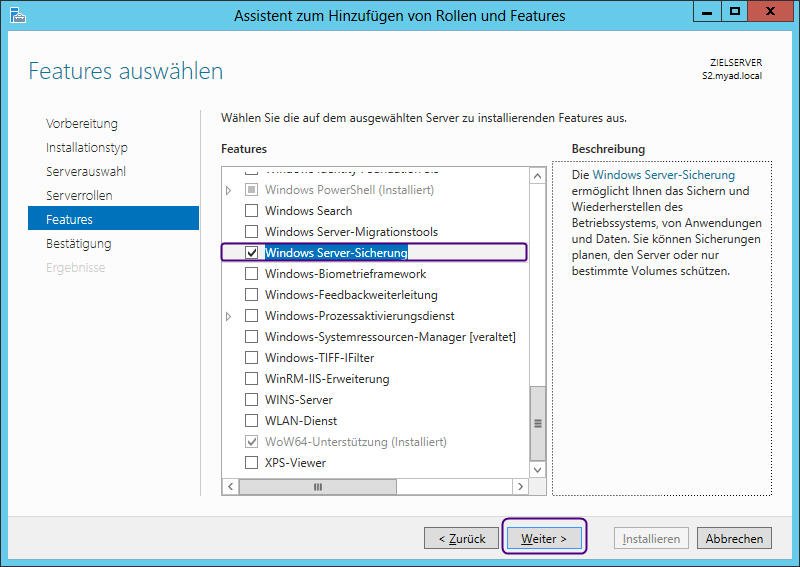The image size is (800, 567).
Task: Enable the Windows Search checkbox
Action: [252, 211]
